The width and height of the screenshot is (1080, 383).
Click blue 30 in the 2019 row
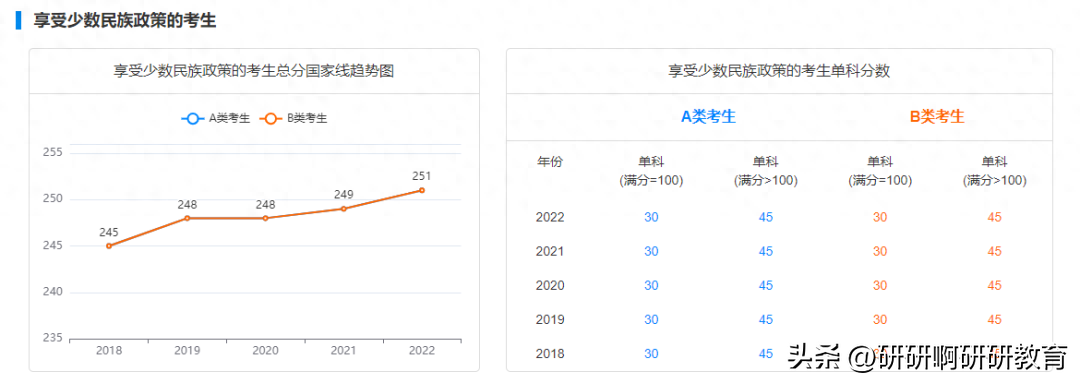click(x=651, y=320)
